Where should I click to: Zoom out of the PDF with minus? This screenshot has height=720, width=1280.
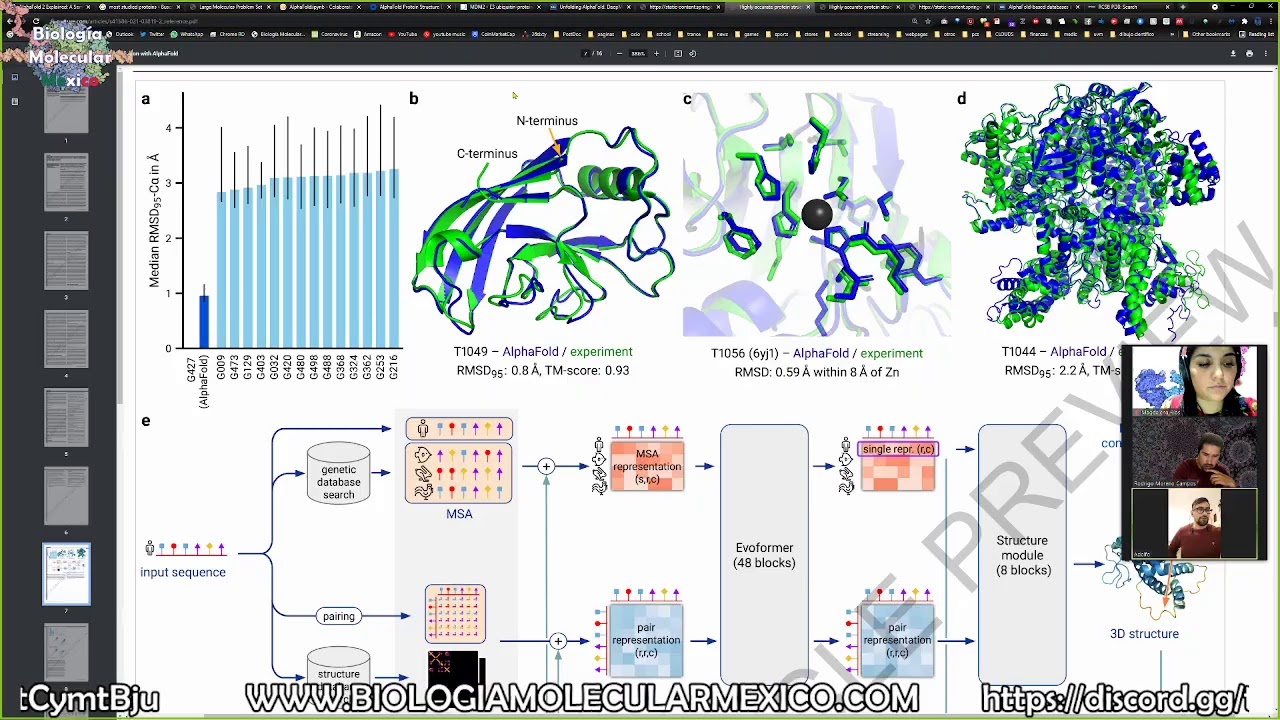(x=619, y=53)
